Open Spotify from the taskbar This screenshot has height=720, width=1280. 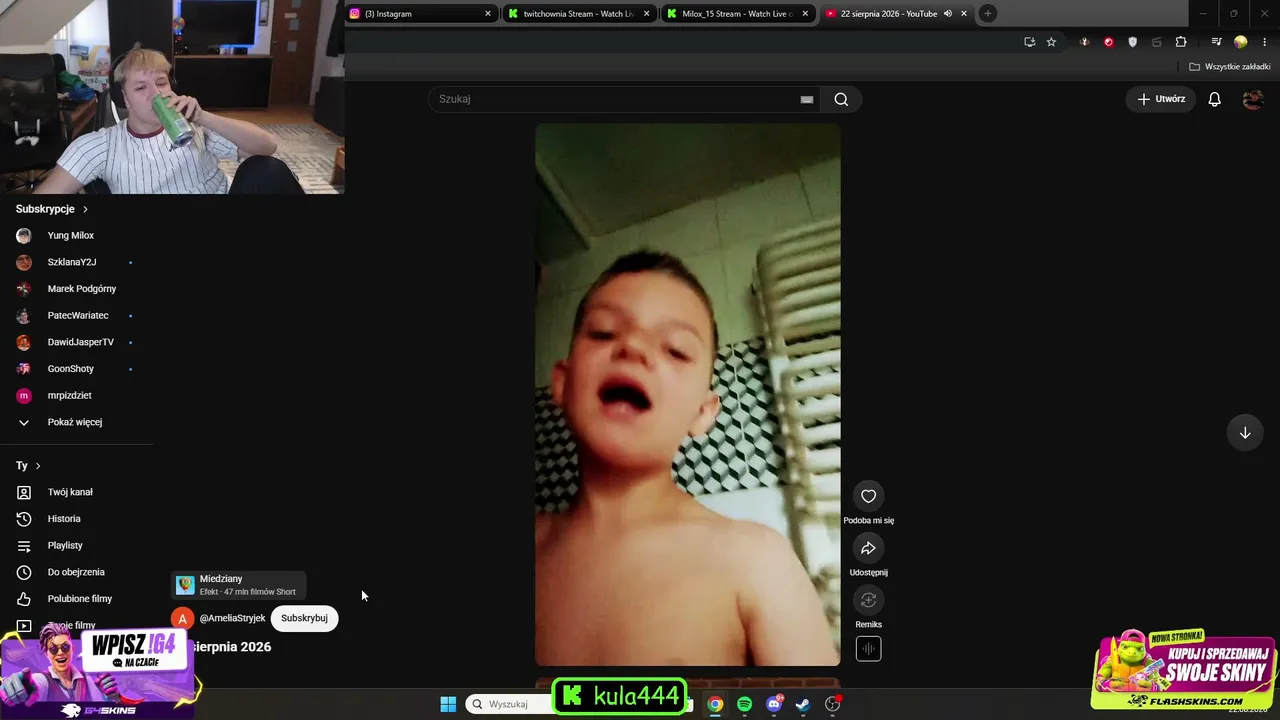tap(744, 704)
